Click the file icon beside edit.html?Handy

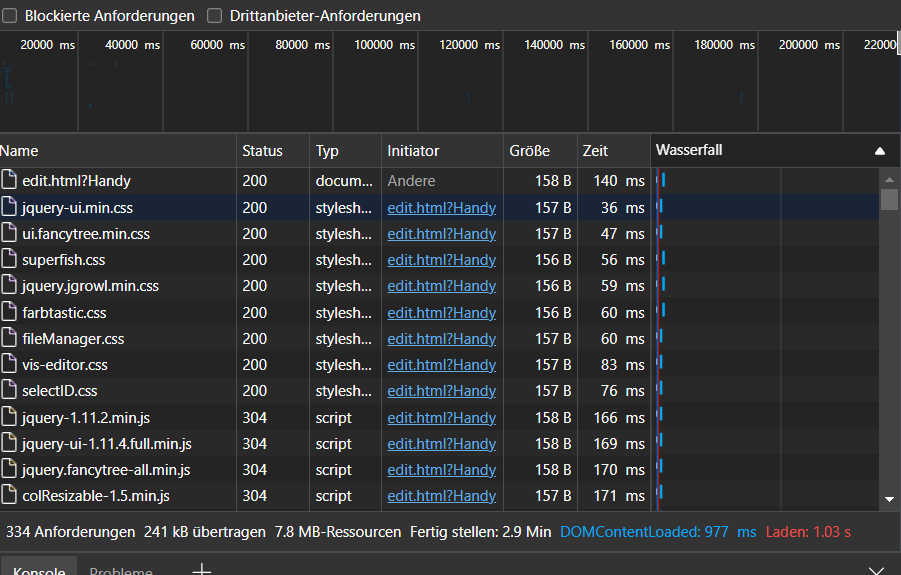10,181
